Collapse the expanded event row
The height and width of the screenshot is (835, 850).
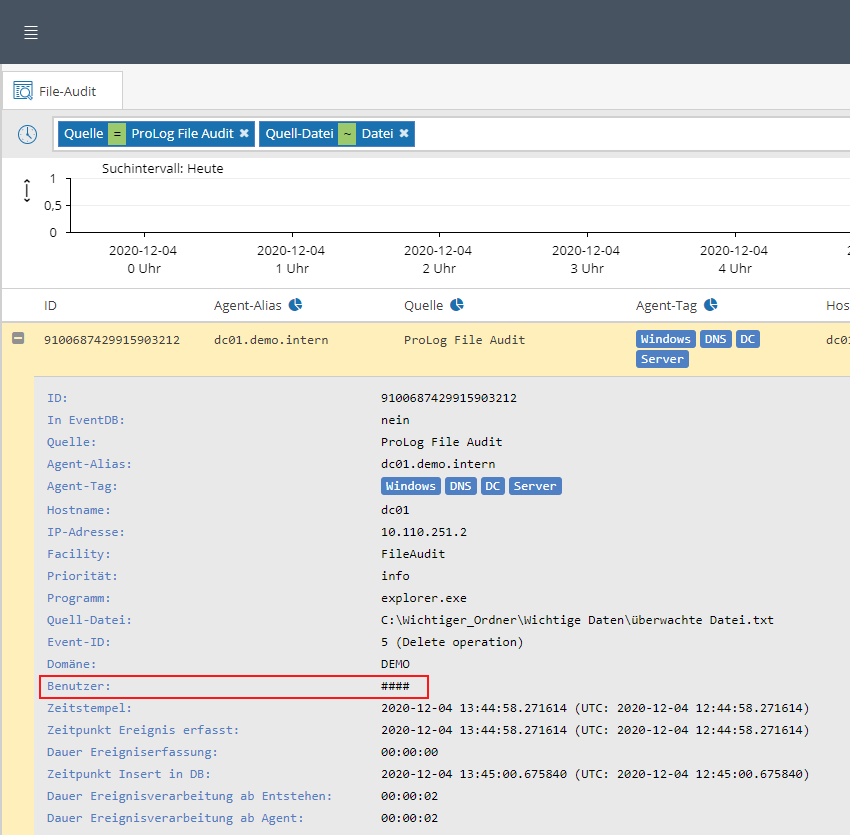click(x=18, y=339)
